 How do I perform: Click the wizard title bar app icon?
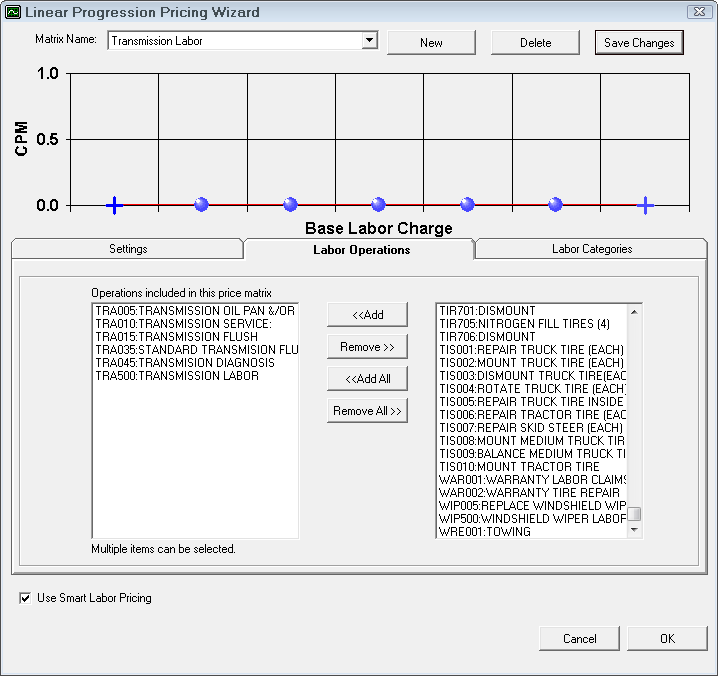[12, 12]
